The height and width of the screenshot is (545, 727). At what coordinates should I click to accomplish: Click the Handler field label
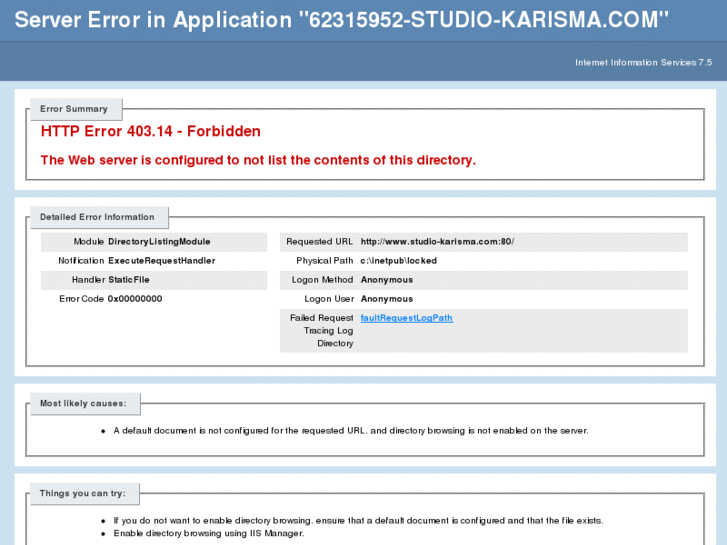coord(88,280)
